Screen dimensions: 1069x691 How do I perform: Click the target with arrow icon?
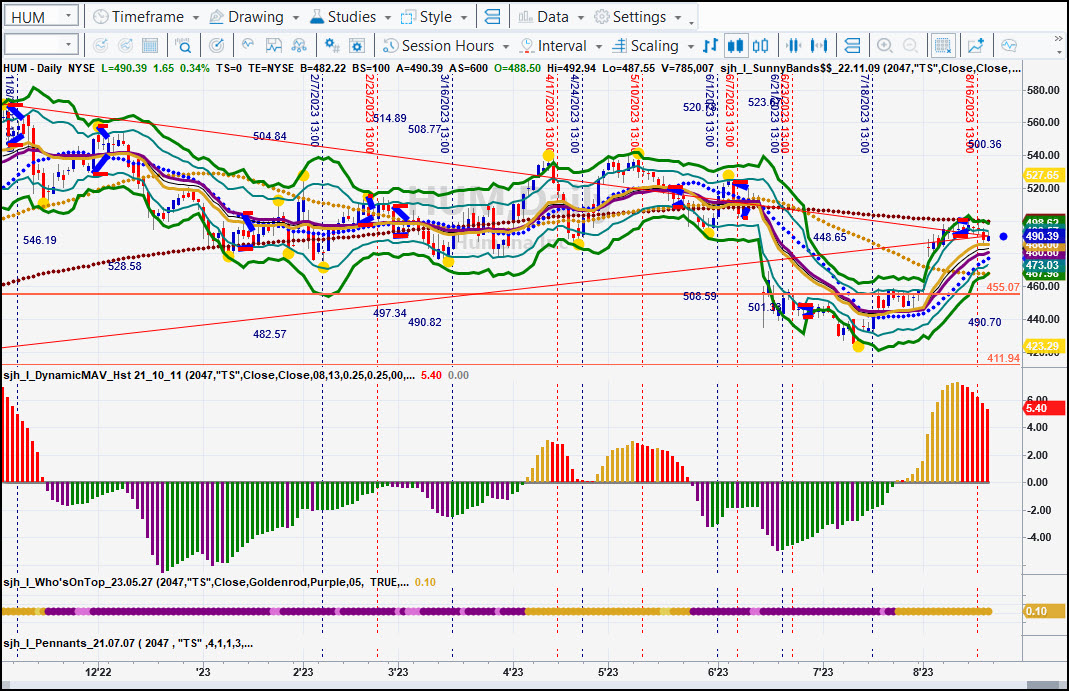point(216,46)
